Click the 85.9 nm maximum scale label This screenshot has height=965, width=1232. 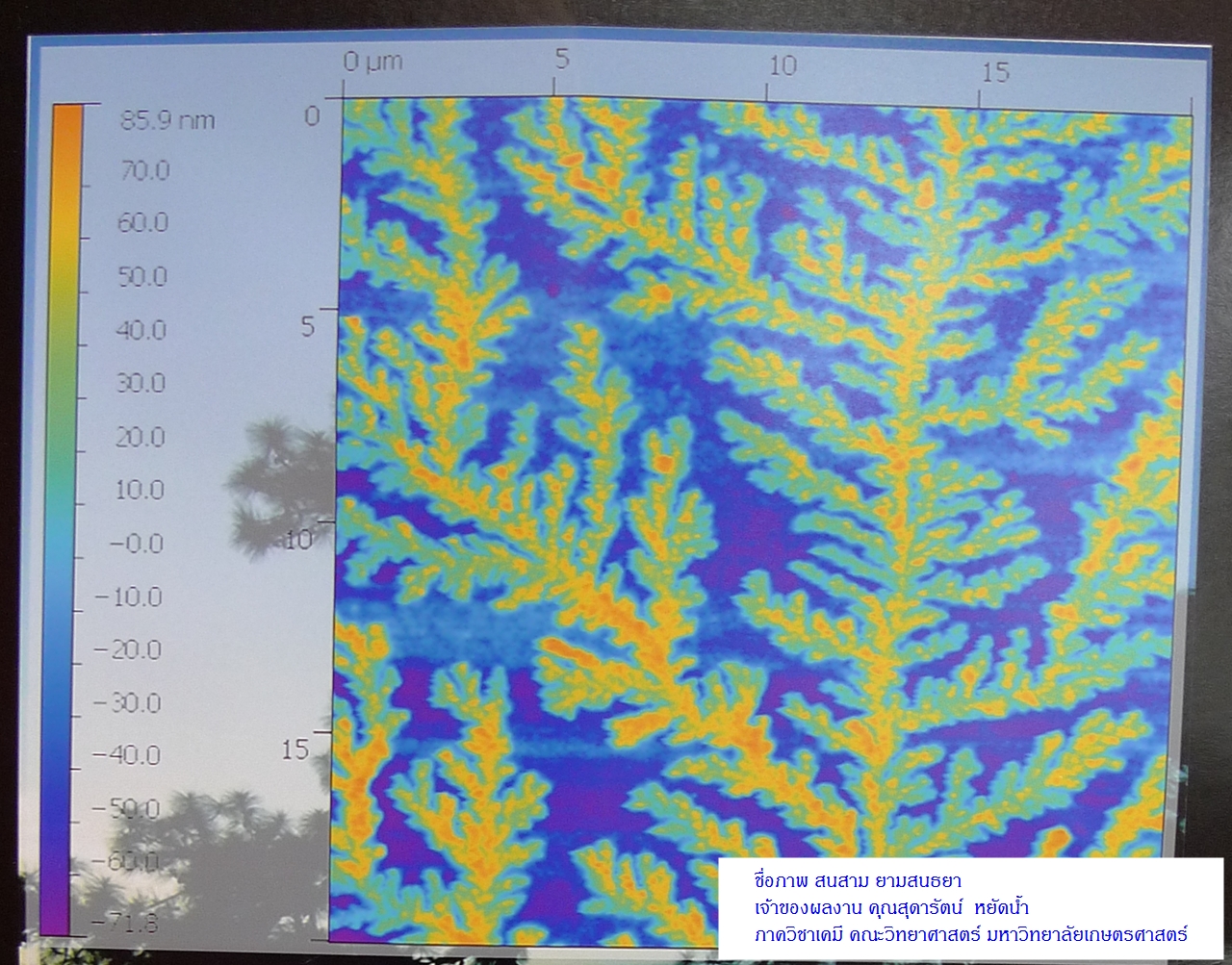167,120
